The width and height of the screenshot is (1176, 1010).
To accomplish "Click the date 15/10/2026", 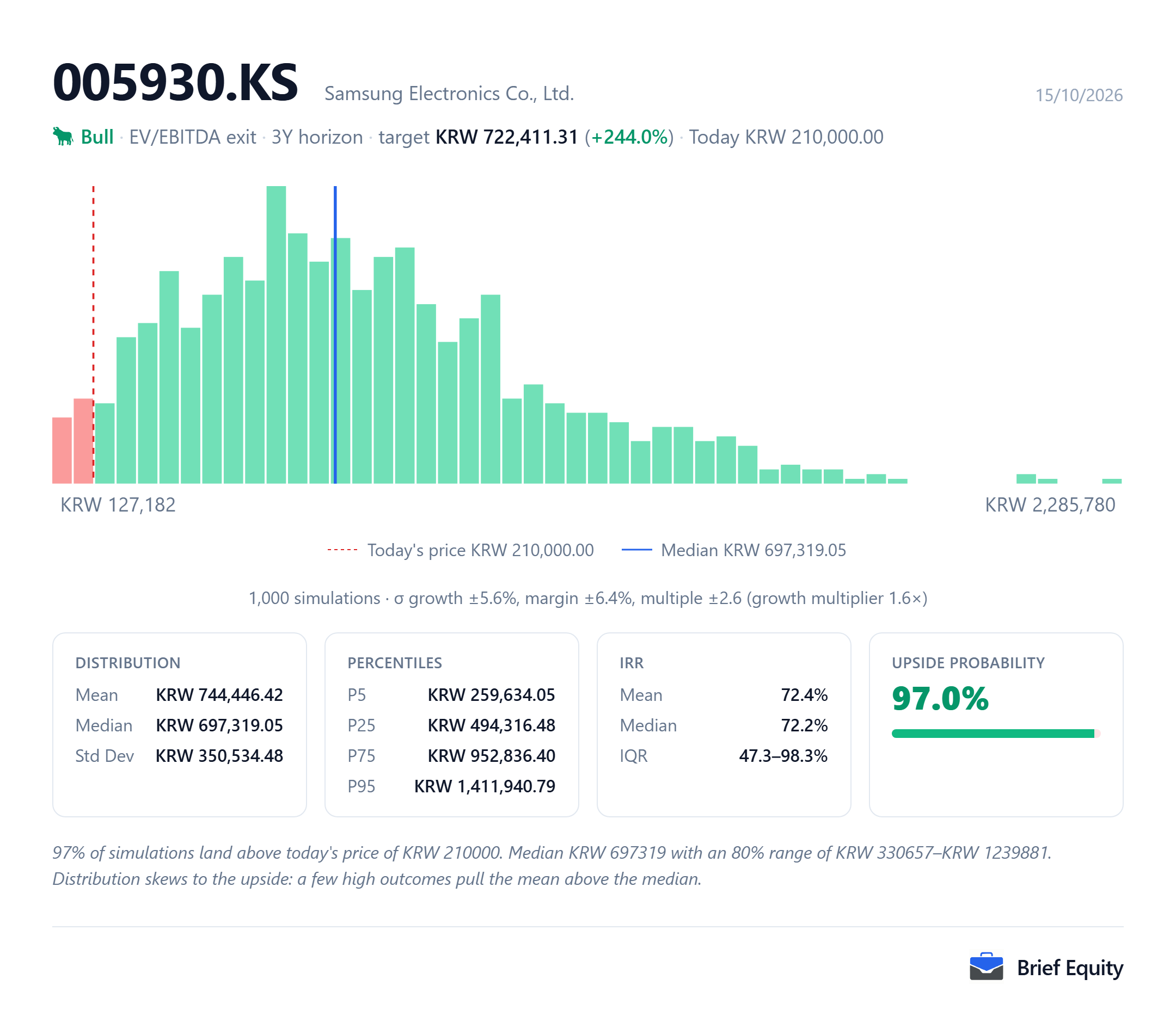I will [1079, 95].
